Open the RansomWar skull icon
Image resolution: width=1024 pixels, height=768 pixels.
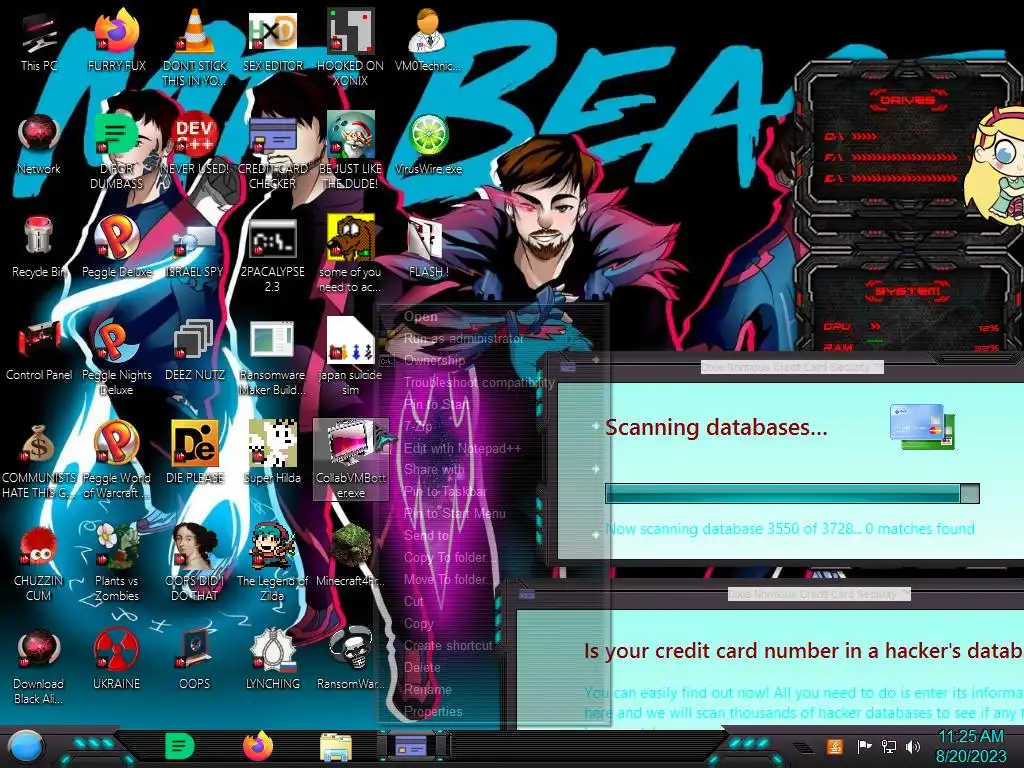click(x=350, y=660)
